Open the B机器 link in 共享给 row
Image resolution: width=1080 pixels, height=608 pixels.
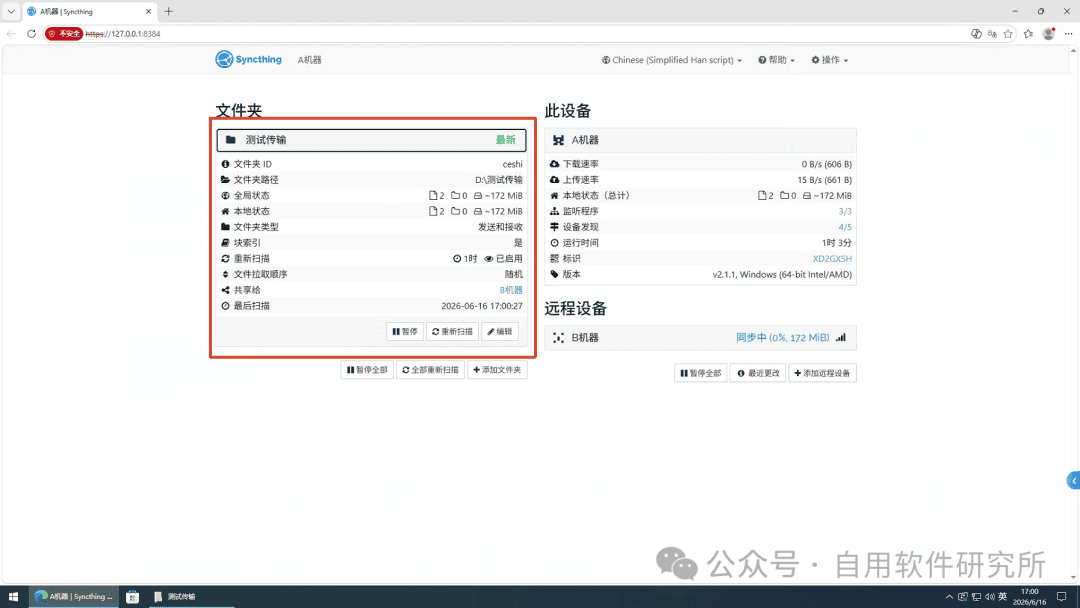pyautogui.click(x=510, y=290)
